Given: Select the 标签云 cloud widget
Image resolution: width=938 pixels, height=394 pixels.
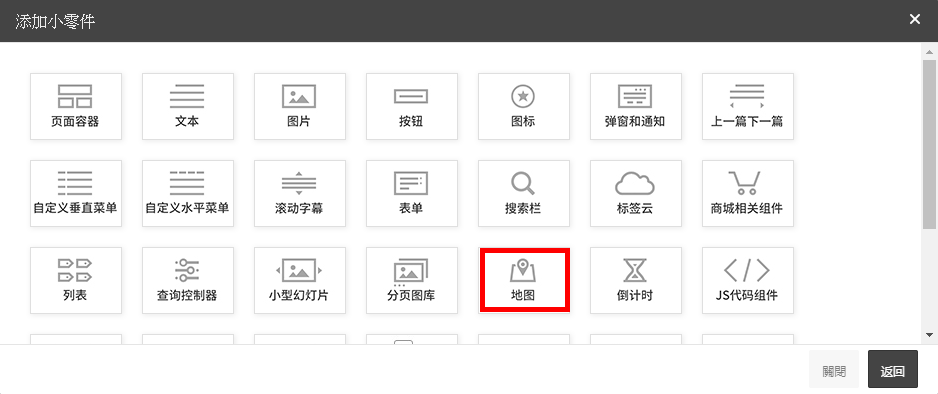Looking at the screenshot, I should [x=636, y=193].
